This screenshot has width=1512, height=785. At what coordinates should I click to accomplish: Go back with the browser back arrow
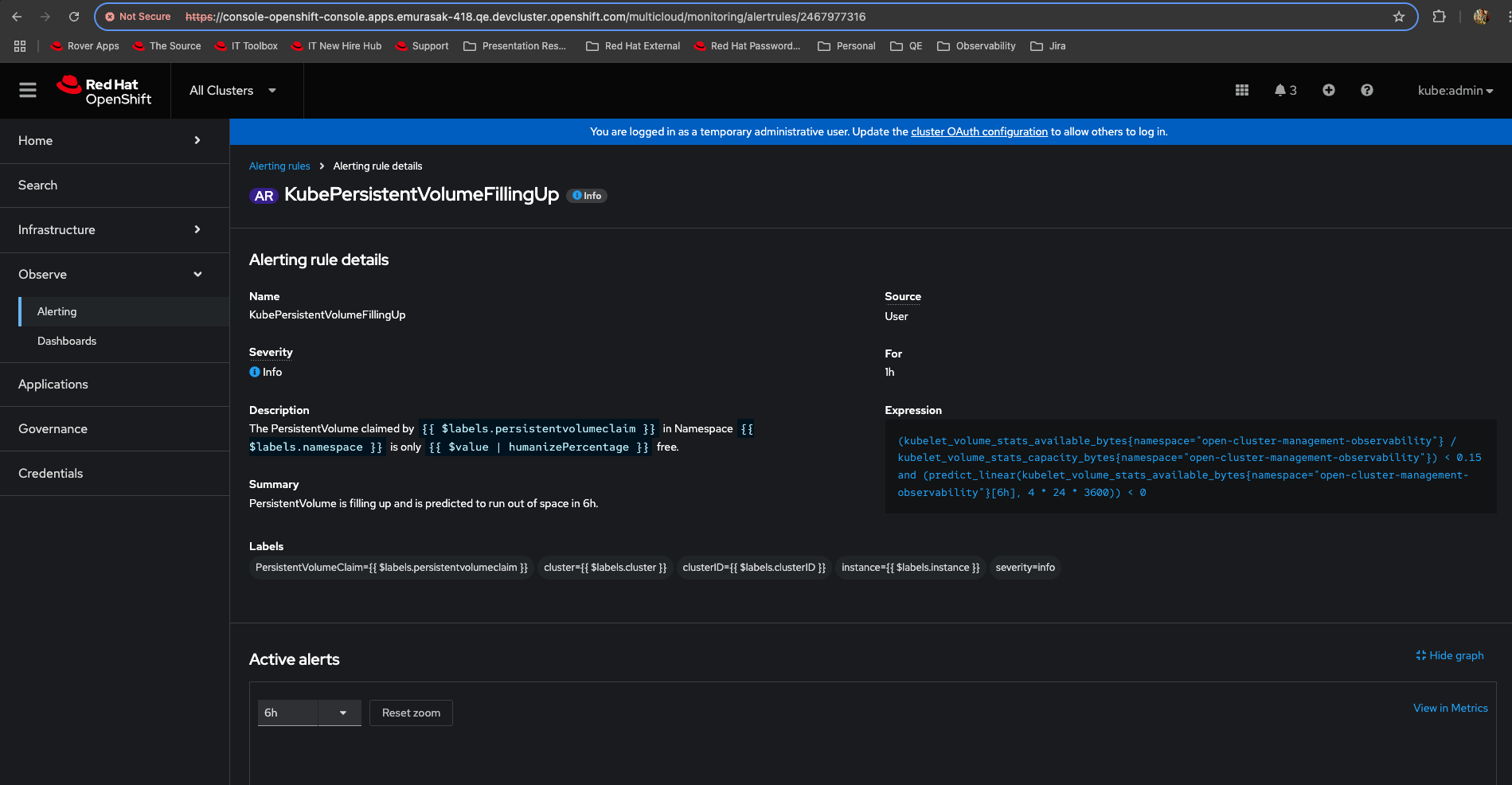[17, 17]
